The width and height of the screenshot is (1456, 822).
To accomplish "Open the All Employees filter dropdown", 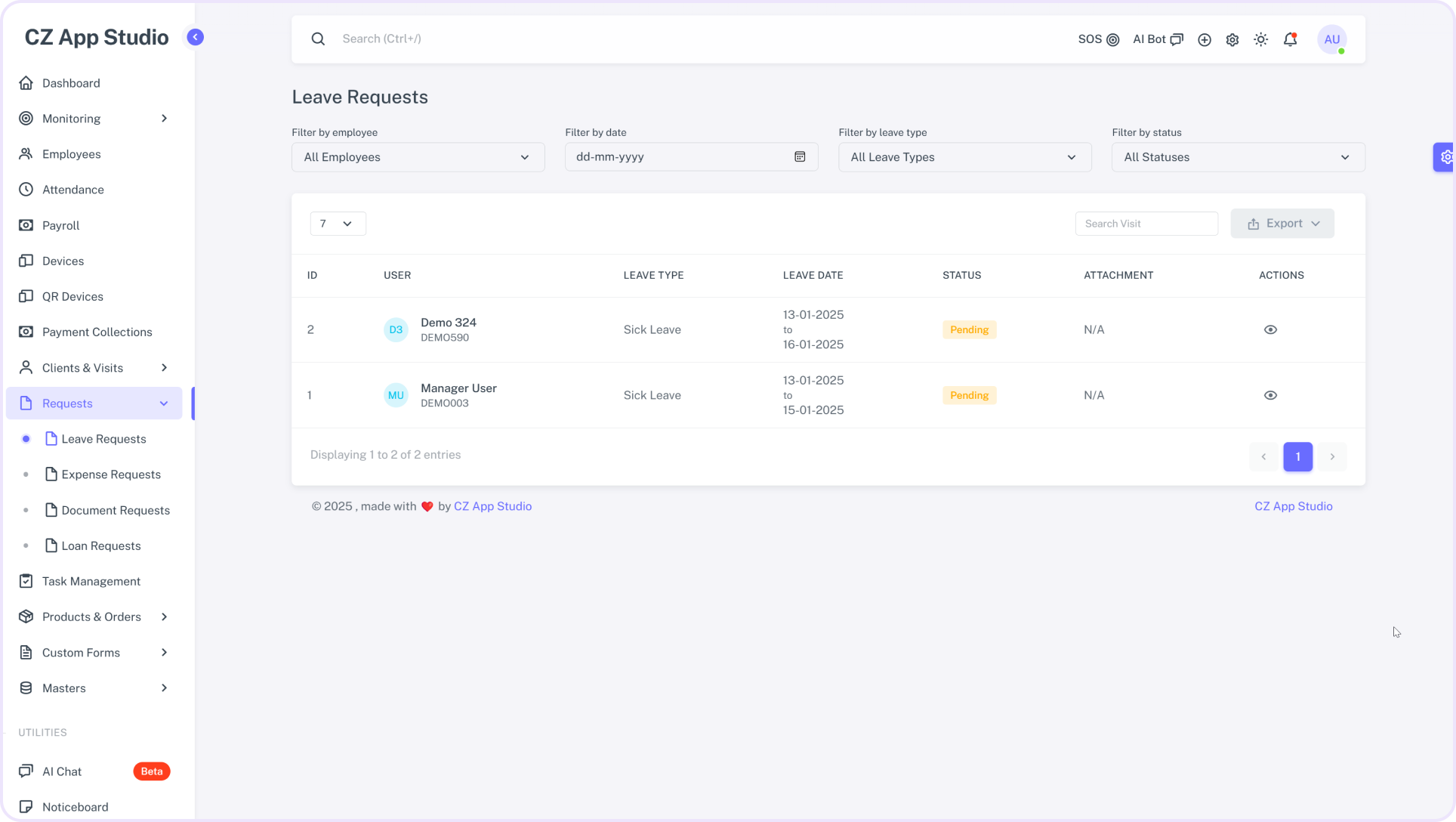I will [x=418, y=157].
